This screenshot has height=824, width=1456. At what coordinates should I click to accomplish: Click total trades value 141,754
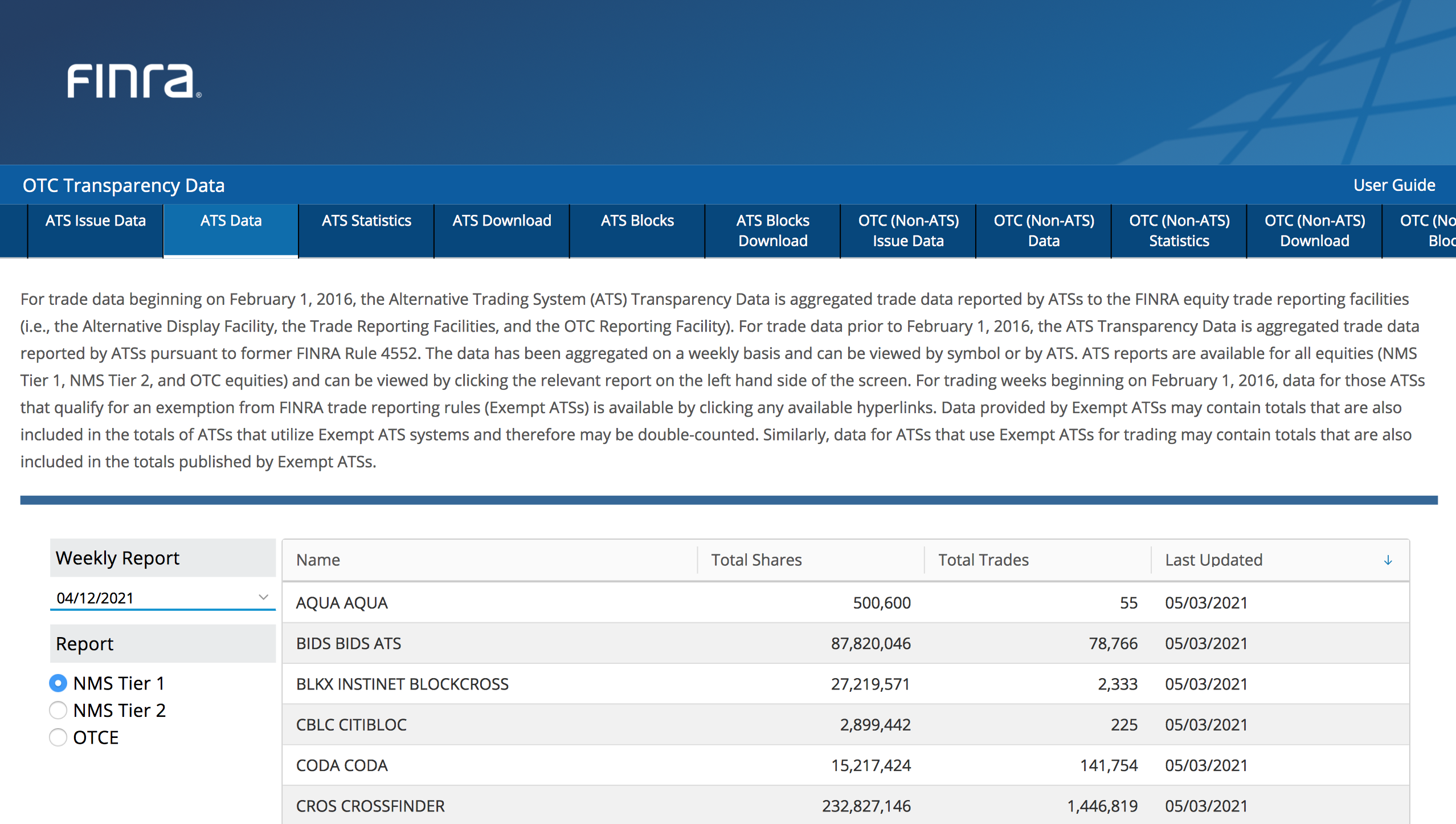click(x=1109, y=765)
